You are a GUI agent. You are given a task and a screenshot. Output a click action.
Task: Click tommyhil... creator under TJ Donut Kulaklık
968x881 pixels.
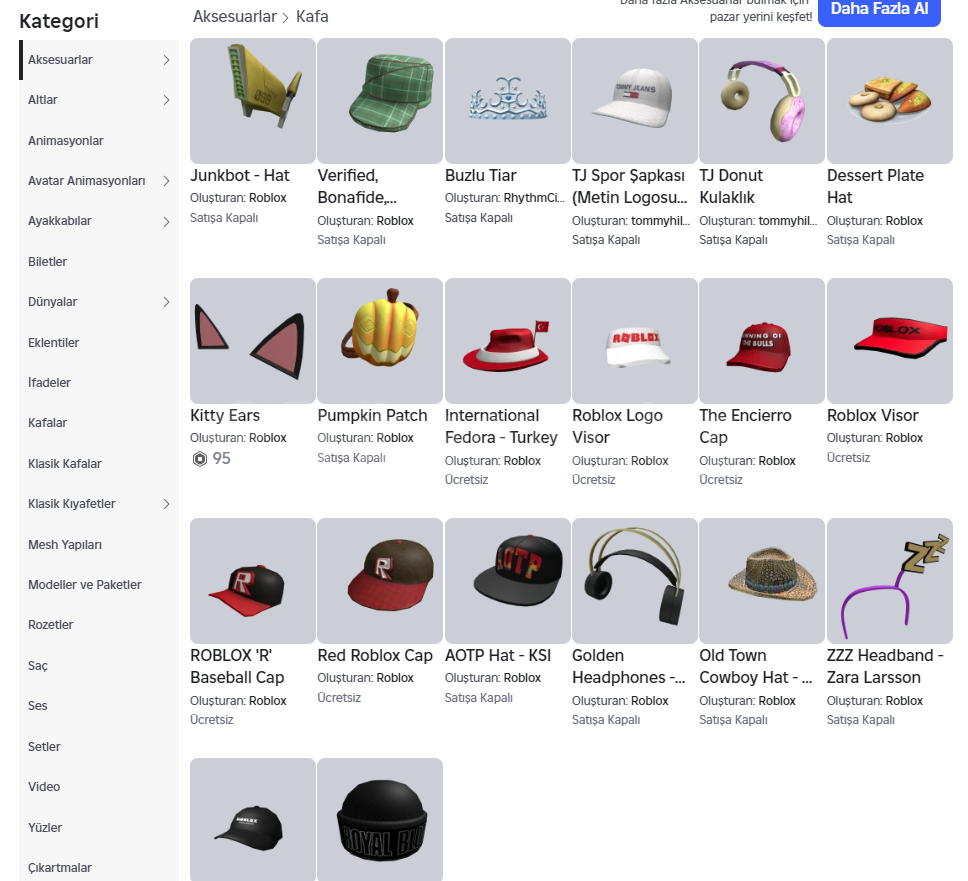(x=788, y=220)
